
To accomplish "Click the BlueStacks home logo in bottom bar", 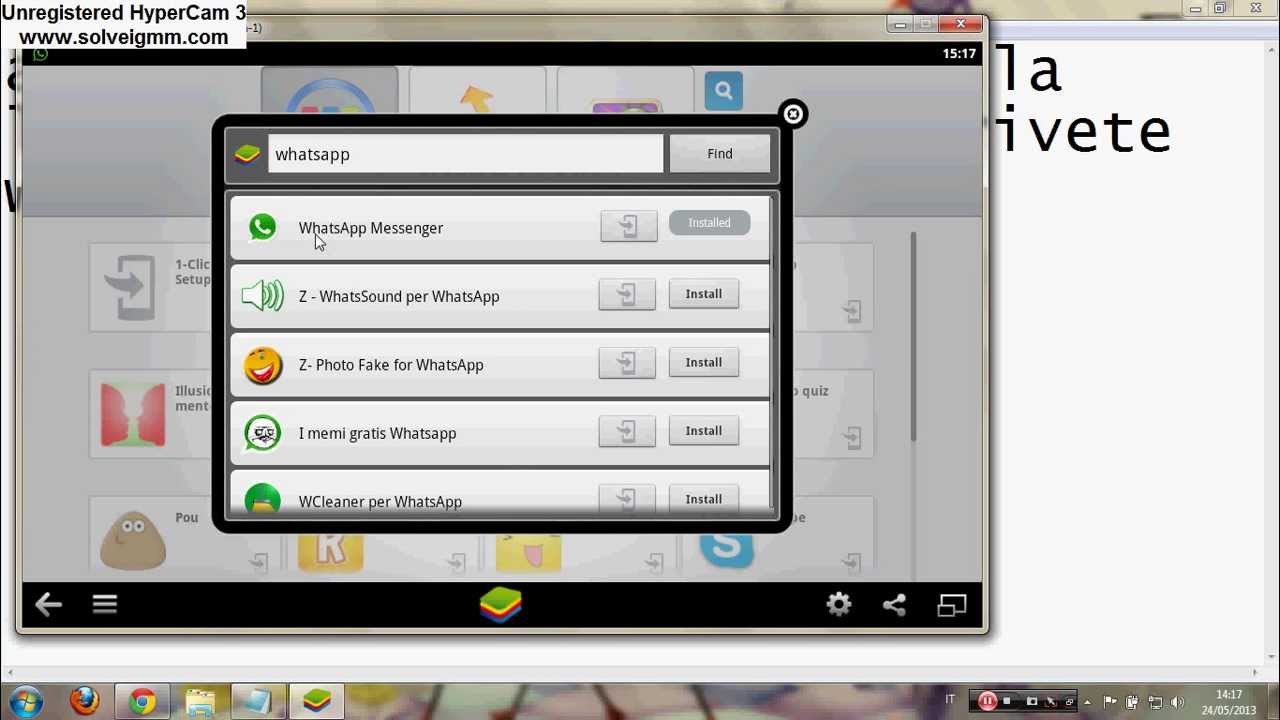I will [x=501, y=605].
